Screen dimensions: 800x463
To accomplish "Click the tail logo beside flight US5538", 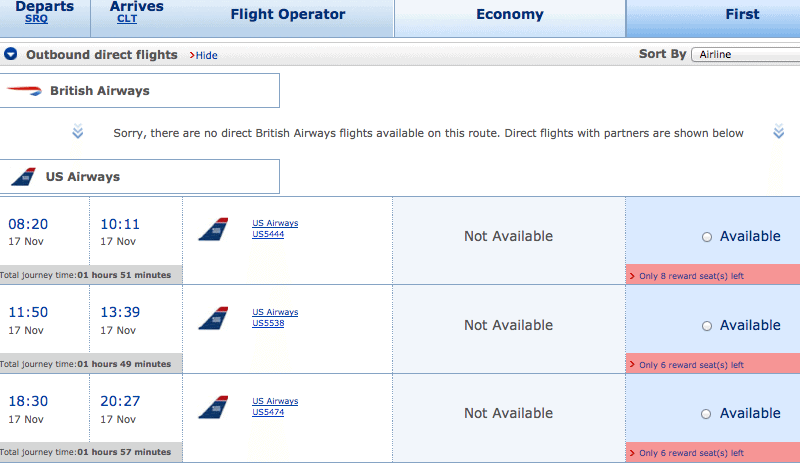I will pyautogui.click(x=213, y=318).
